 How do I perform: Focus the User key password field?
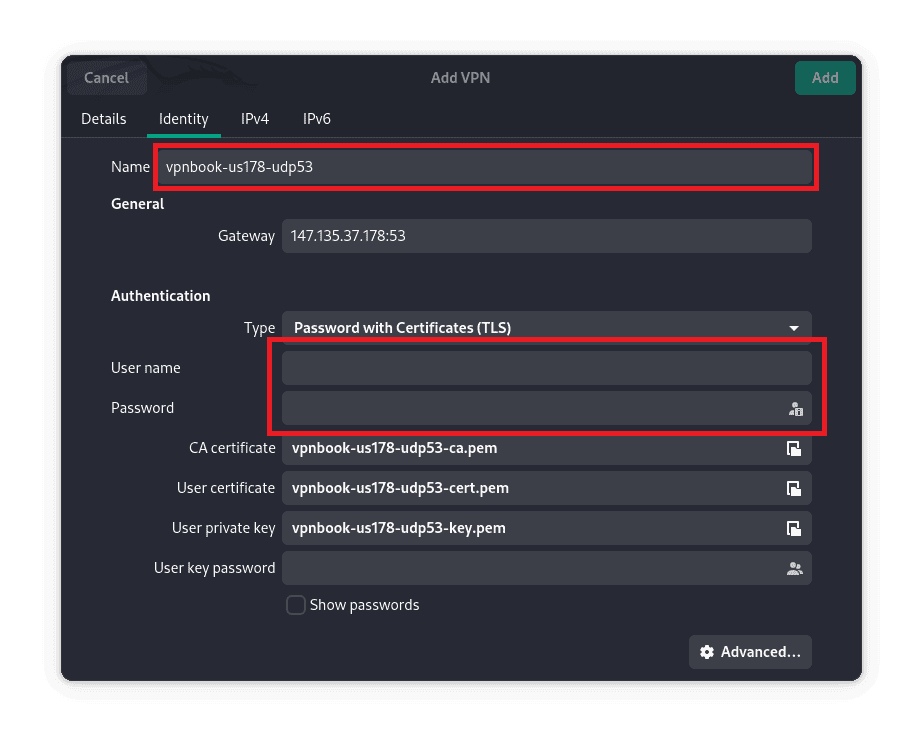[x=547, y=568]
